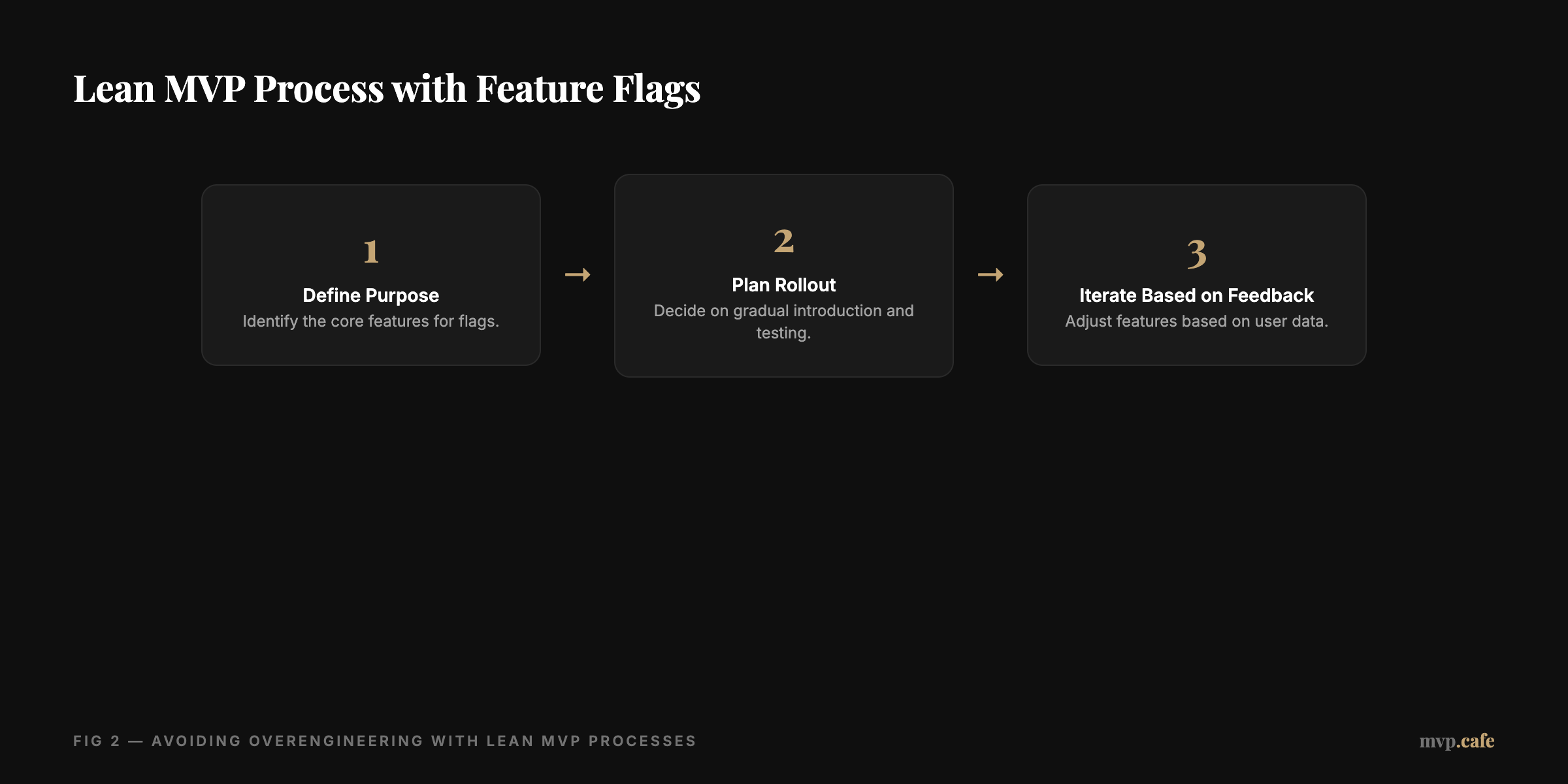Click the 'FIG 2 — Avoiding Overengineering' caption

[385, 741]
